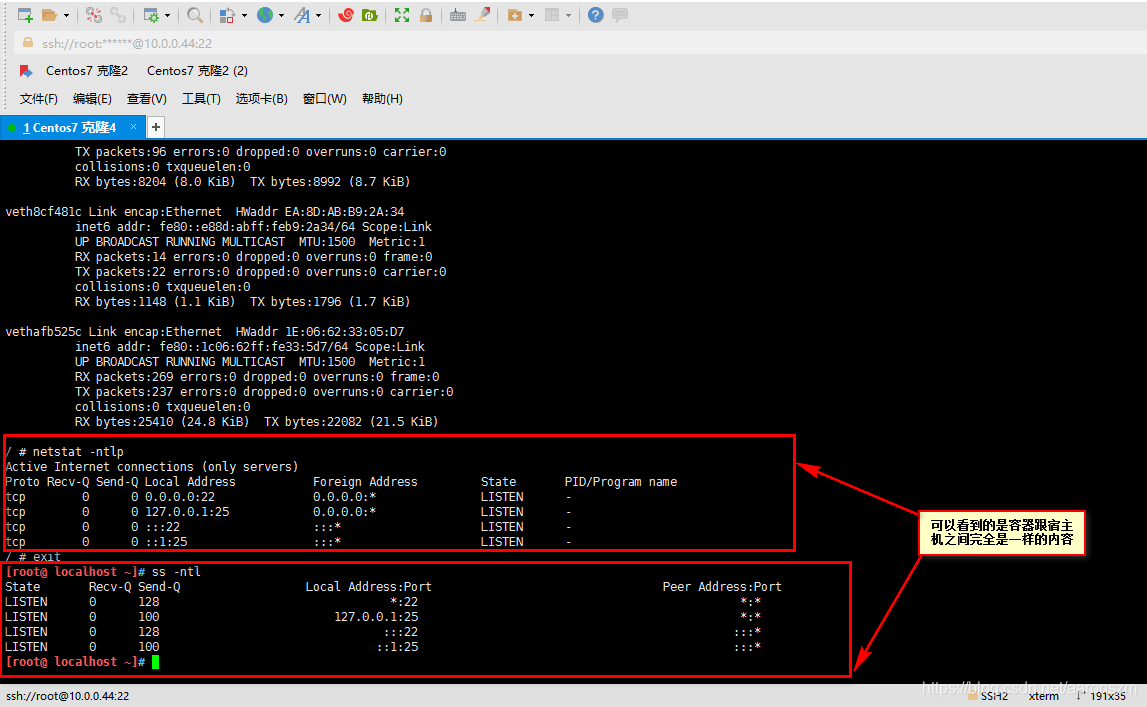This screenshot has height=707, width=1147.
Task: Expand the Color scheme dropdown arrow
Action: coord(244,15)
